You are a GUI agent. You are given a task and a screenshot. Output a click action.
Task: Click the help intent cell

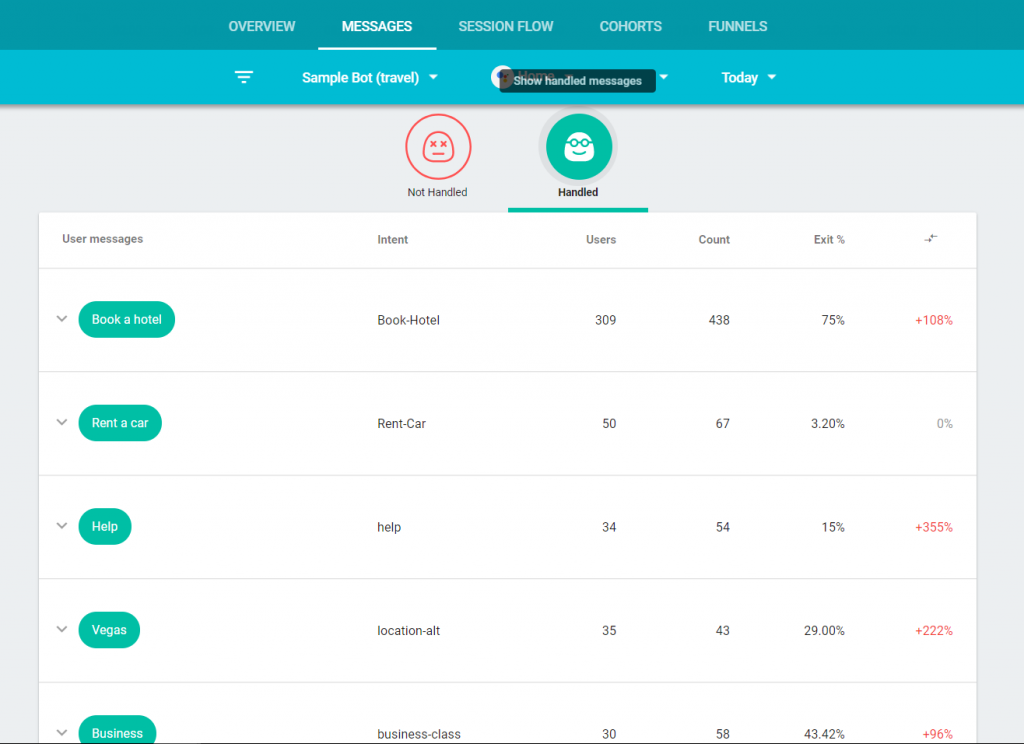tap(389, 527)
